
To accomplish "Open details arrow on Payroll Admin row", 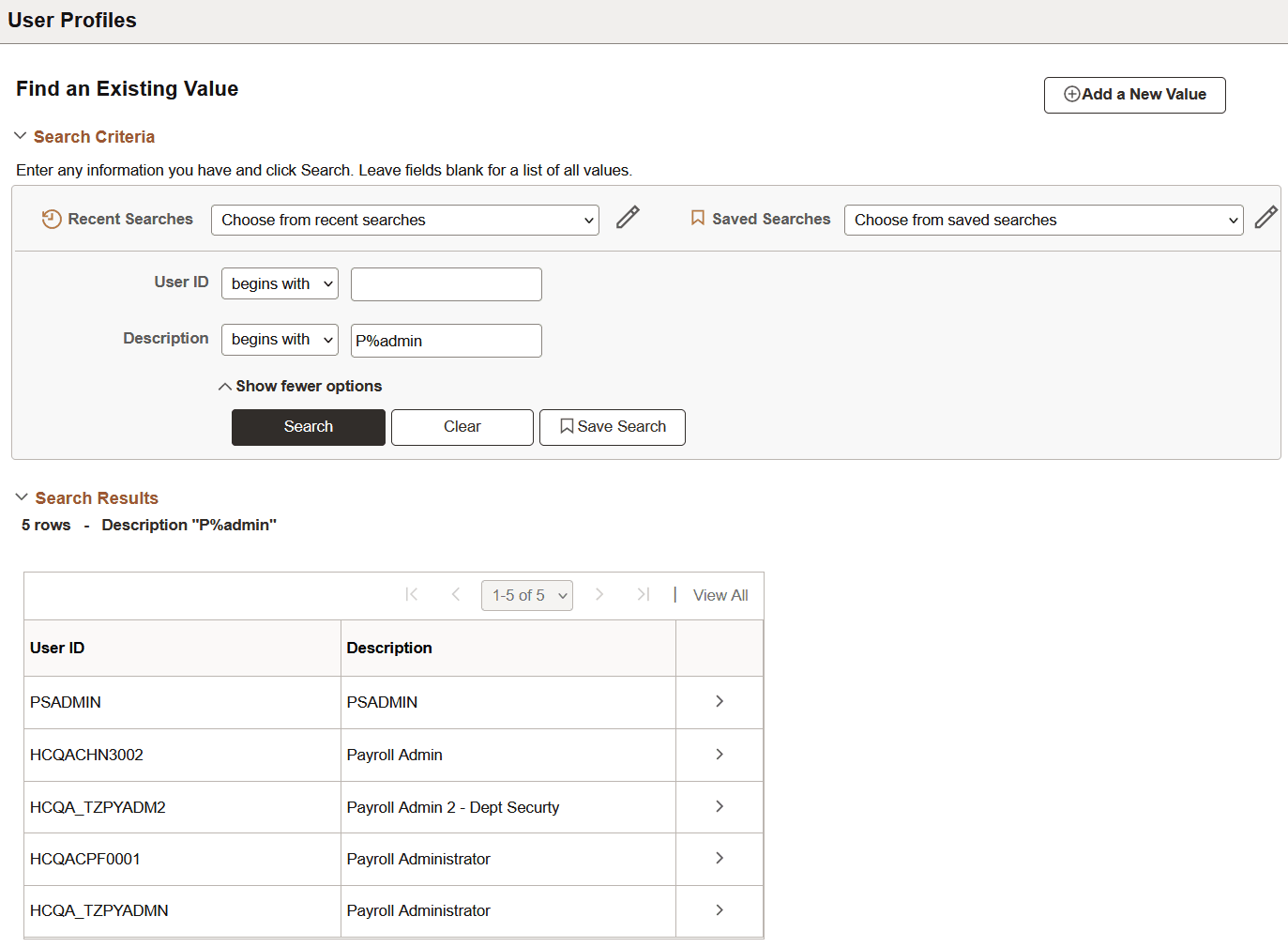I will tap(719, 754).
